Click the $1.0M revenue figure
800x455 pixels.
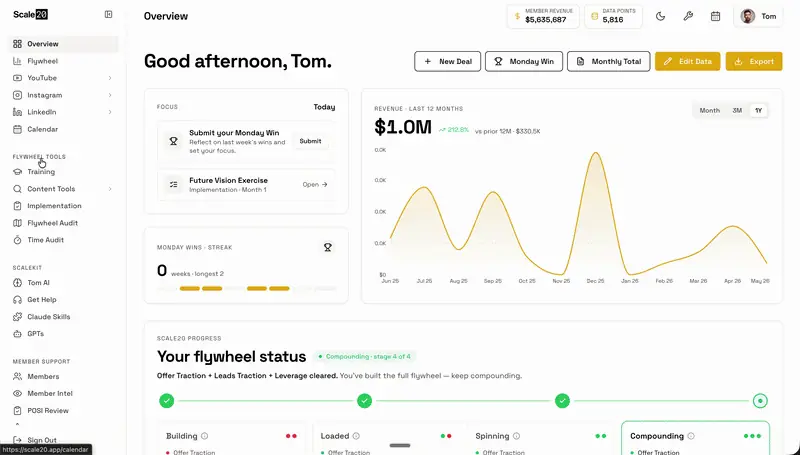[403, 127]
